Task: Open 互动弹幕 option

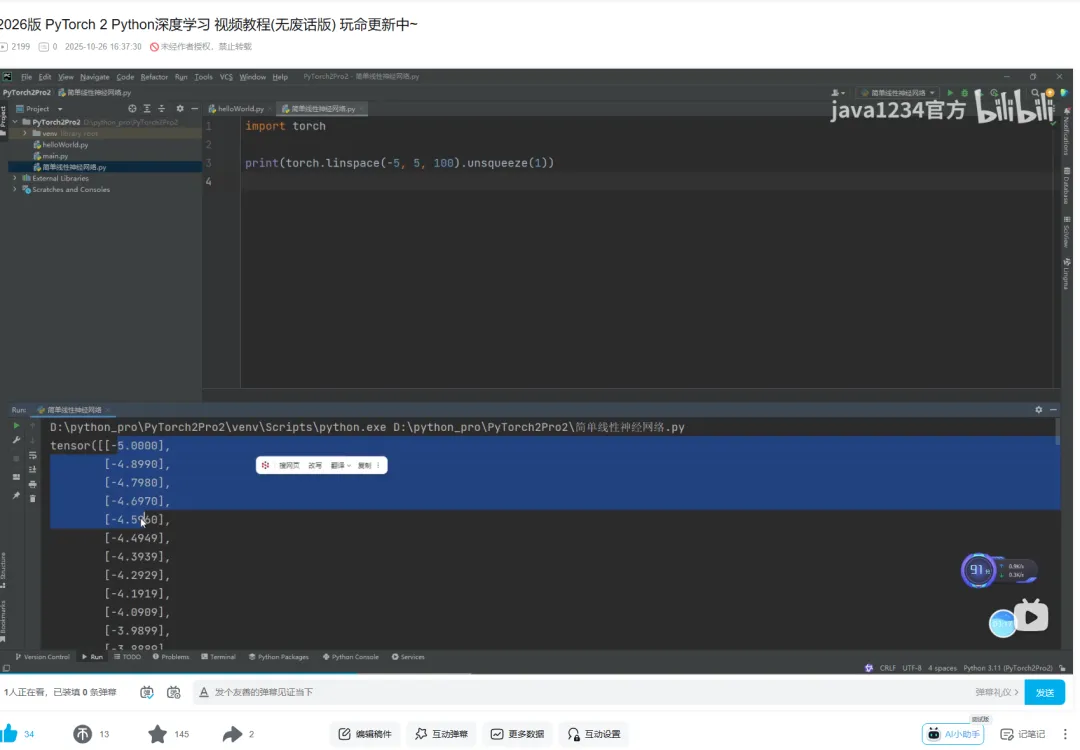Action: tap(442, 734)
